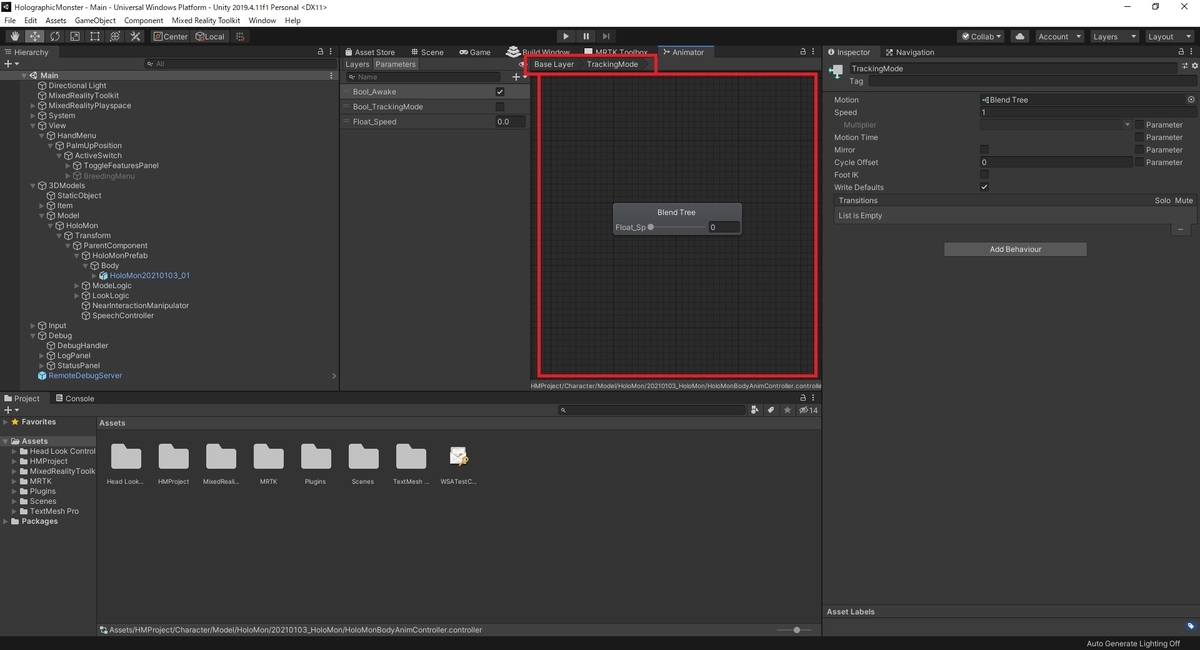Select the Transform tool in toolbar

(x=114, y=36)
